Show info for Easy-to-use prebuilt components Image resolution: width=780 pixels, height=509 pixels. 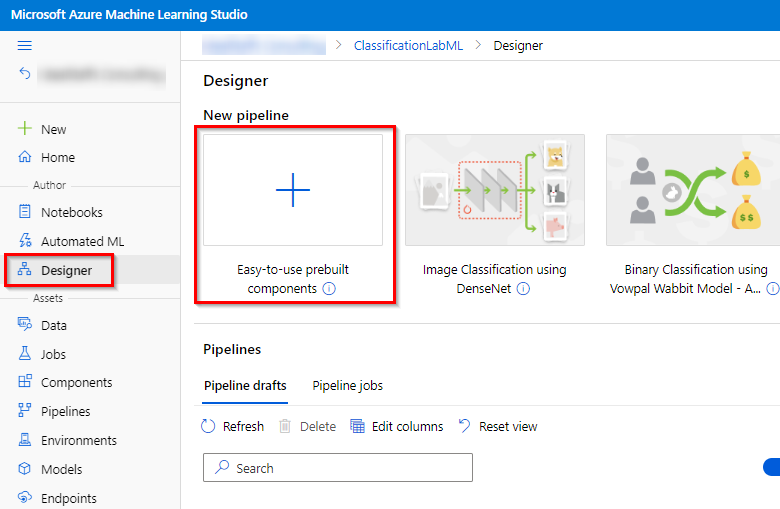(x=329, y=289)
